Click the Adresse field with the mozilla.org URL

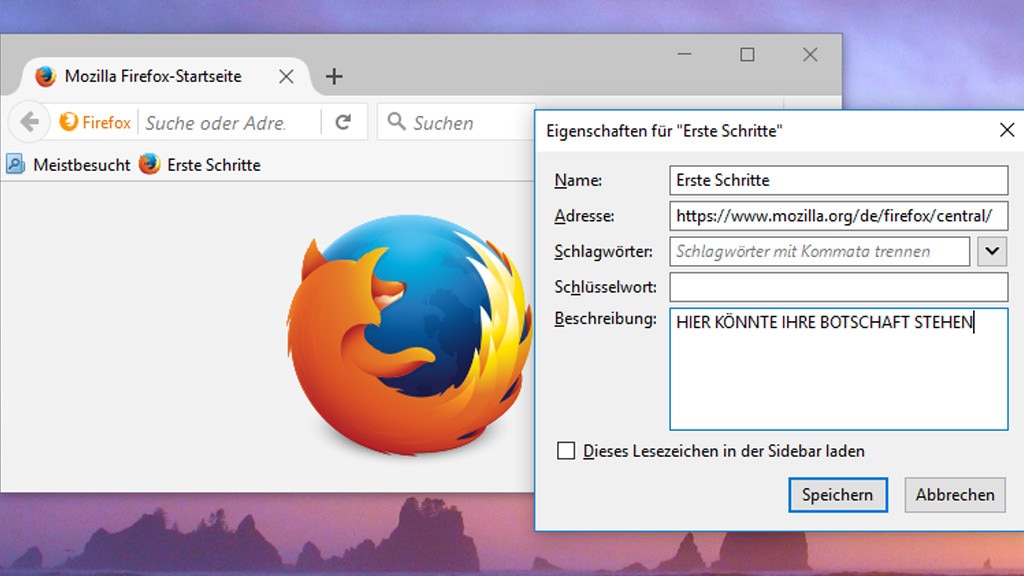(x=838, y=216)
